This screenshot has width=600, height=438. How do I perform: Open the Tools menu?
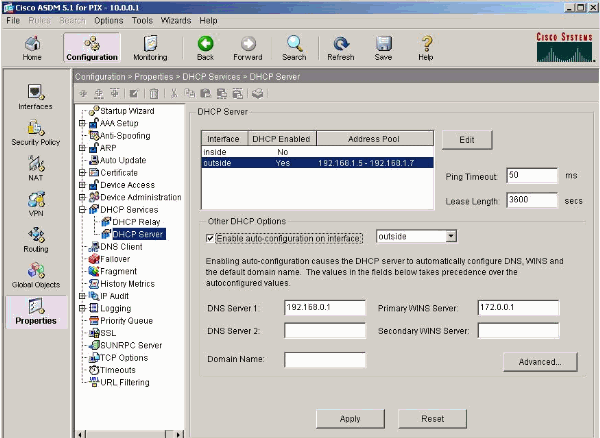click(142, 20)
